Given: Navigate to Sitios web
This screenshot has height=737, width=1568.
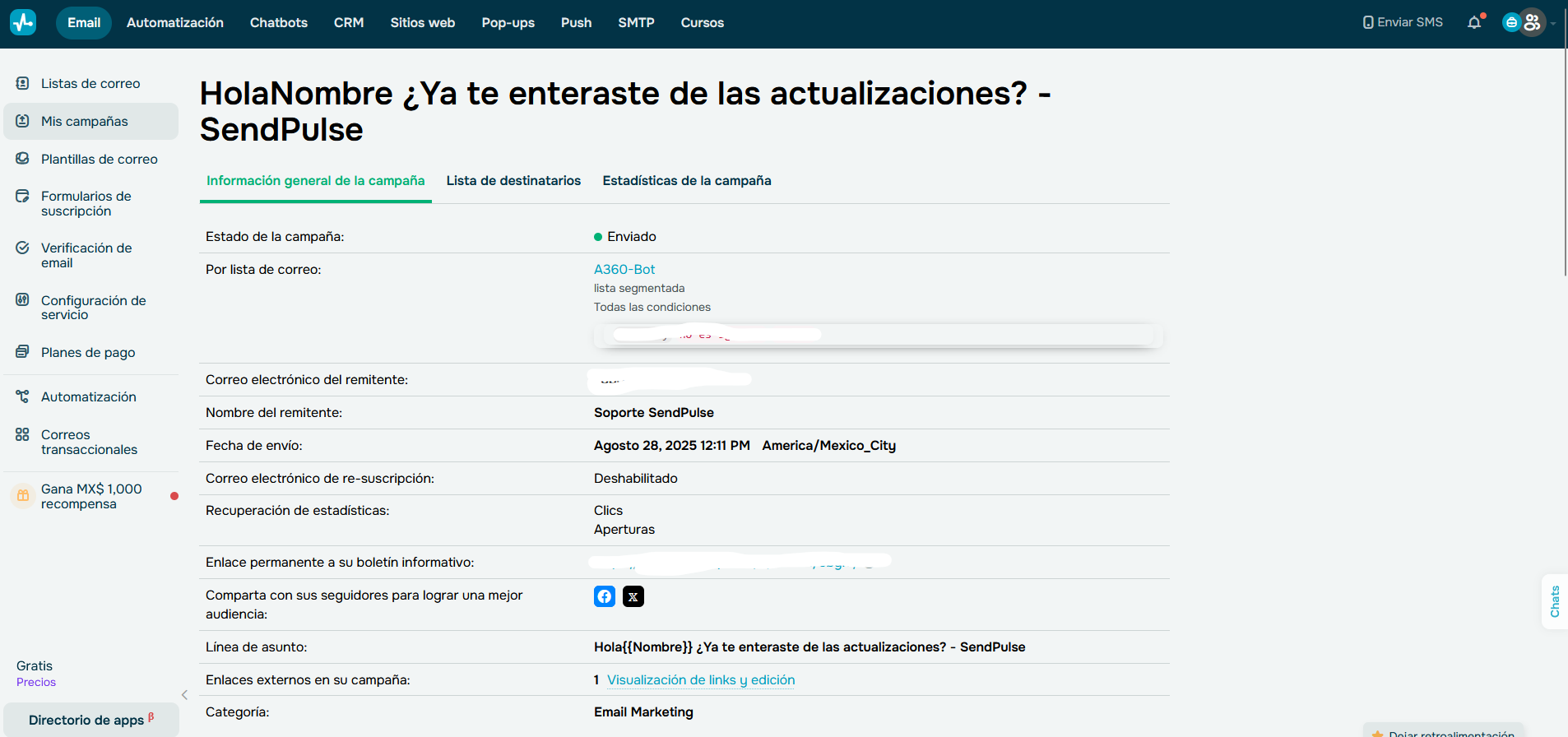Looking at the screenshot, I should (x=423, y=22).
